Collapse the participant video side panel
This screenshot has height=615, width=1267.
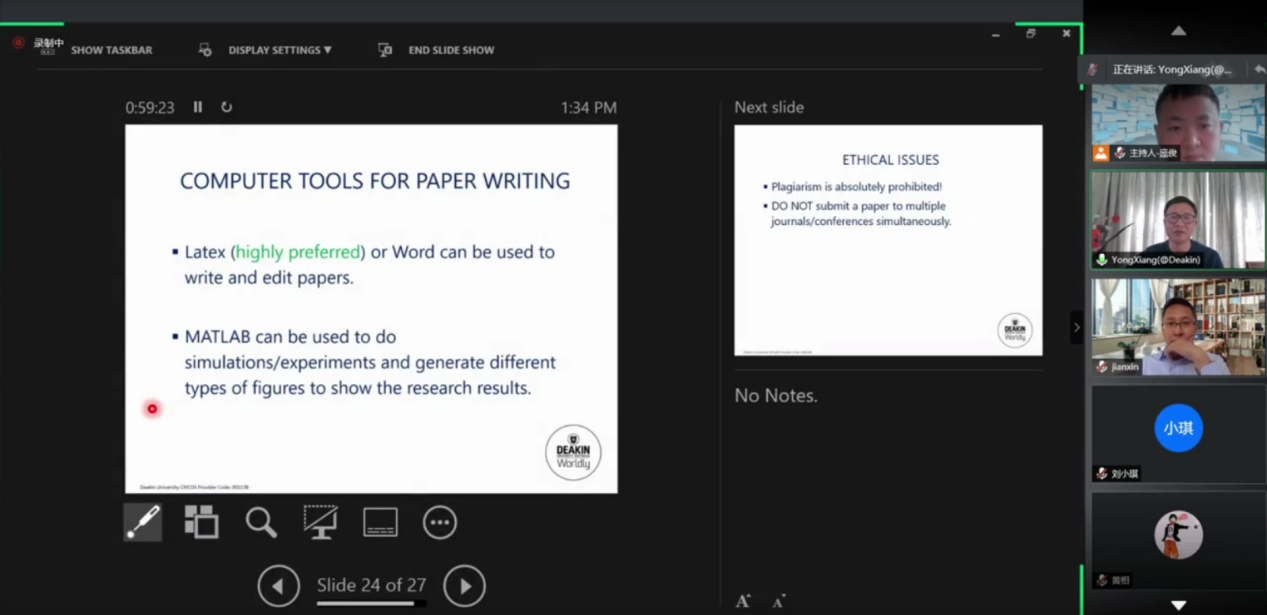(x=1076, y=327)
